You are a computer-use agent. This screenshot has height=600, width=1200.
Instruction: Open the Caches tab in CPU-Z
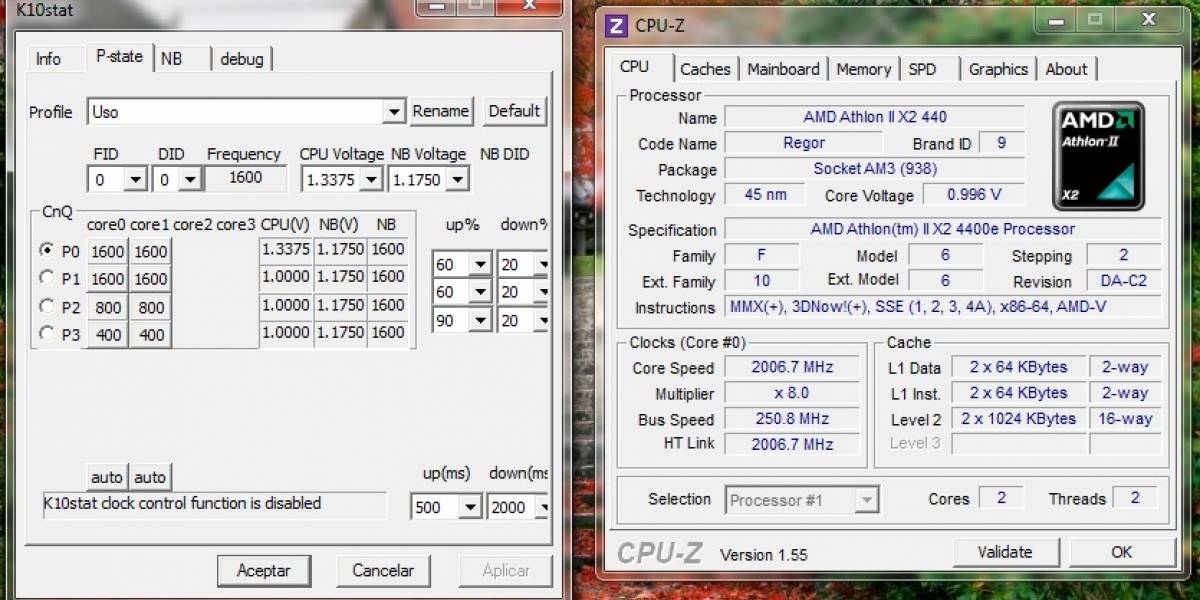(x=705, y=69)
